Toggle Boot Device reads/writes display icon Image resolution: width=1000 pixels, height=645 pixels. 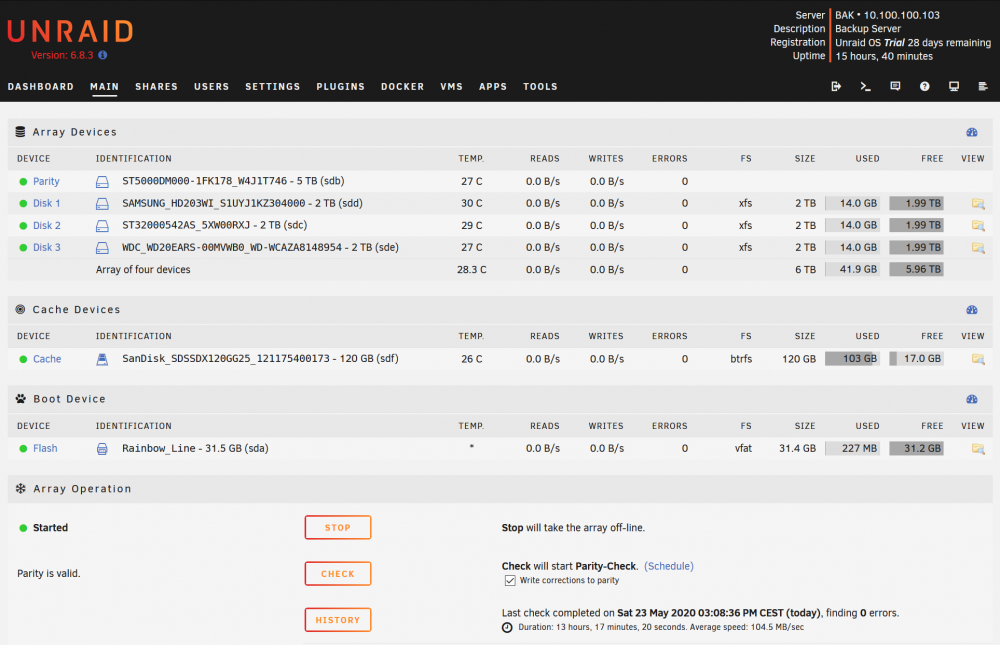pos(972,399)
